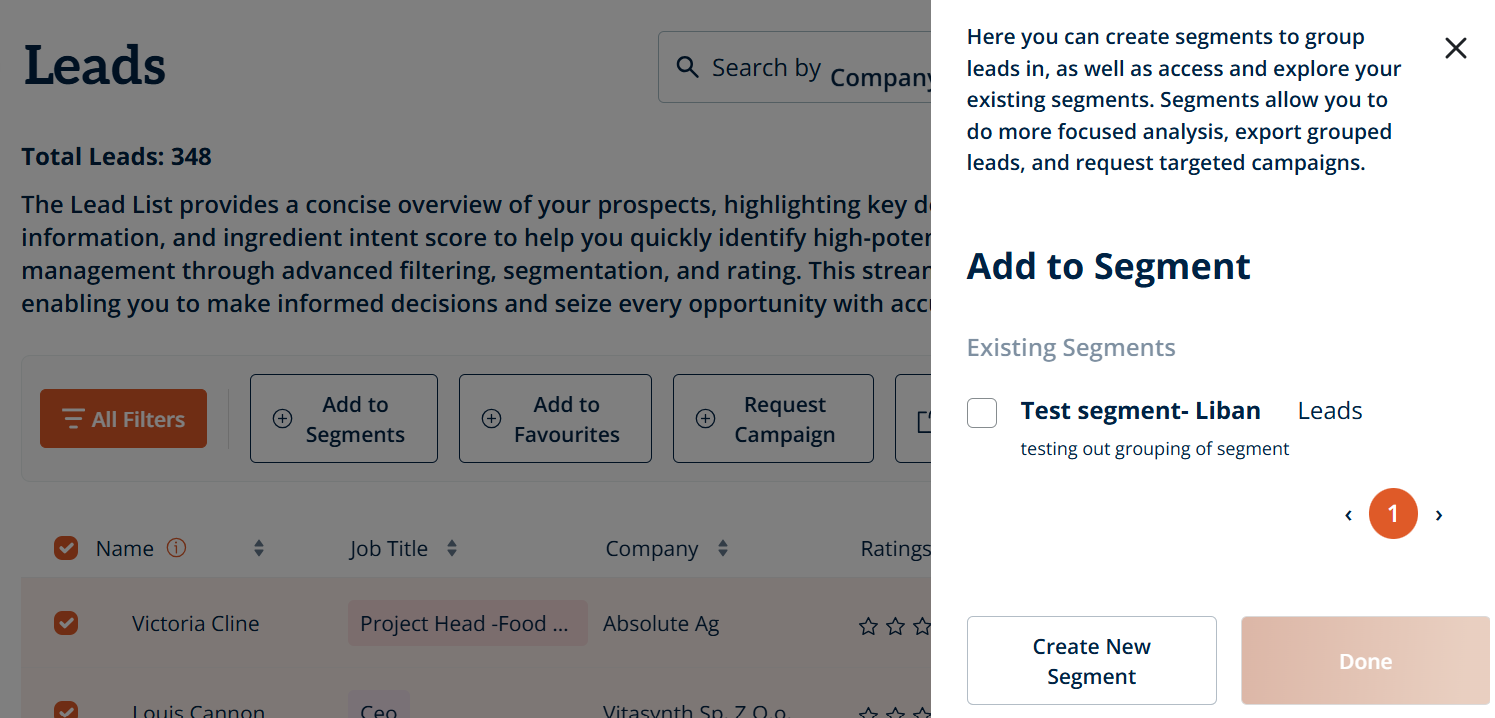Check the Test segment- Liban checkbox

[x=982, y=412]
